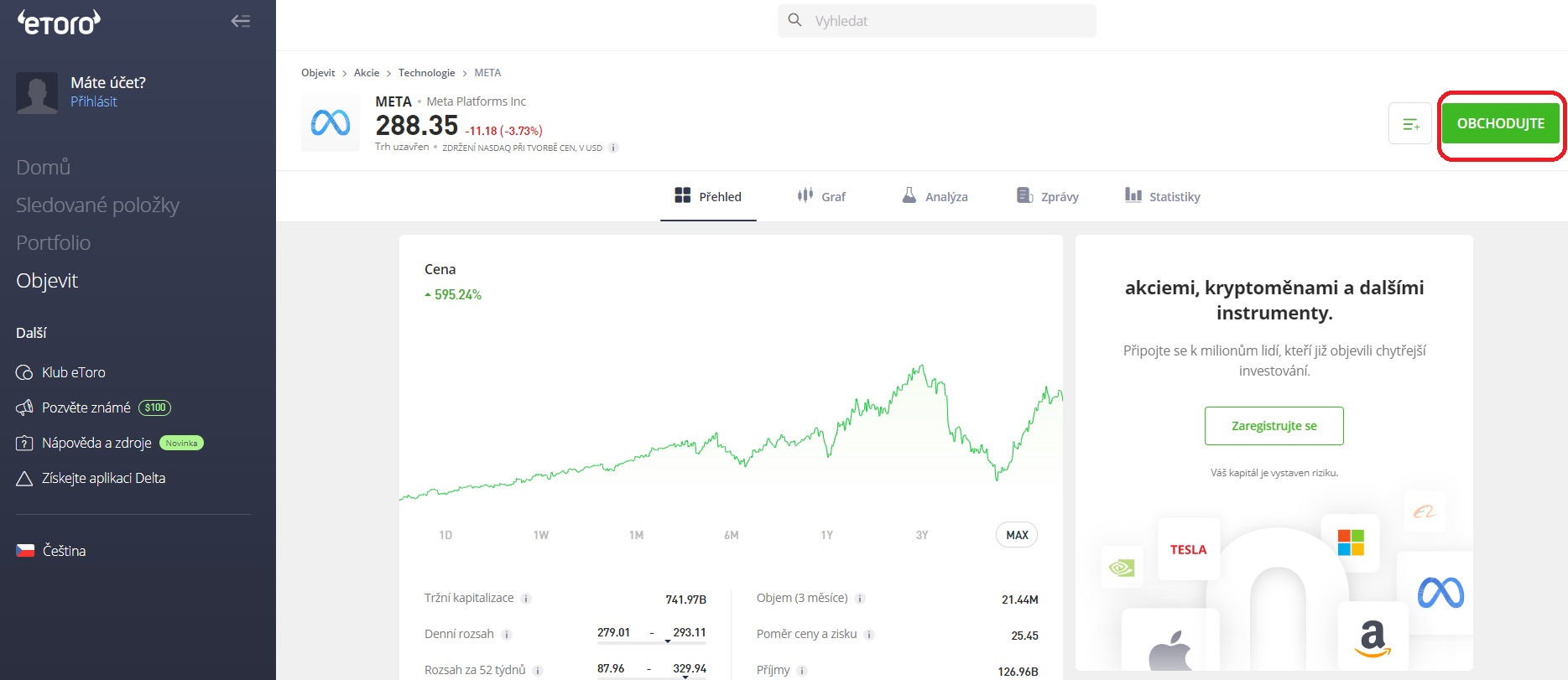Open the Čeština language selector
The image size is (1568, 680).
[x=52, y=551]
